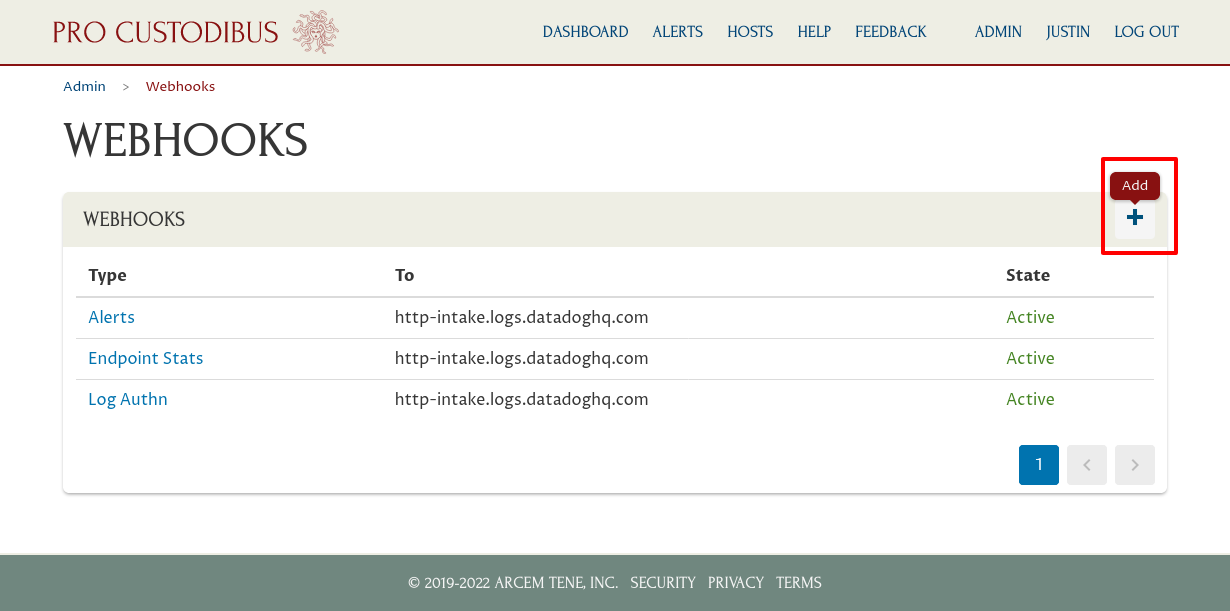Open the Help menu item
Image resolution: width=1230 pixels, height=611 pixels.
[814, 32]
